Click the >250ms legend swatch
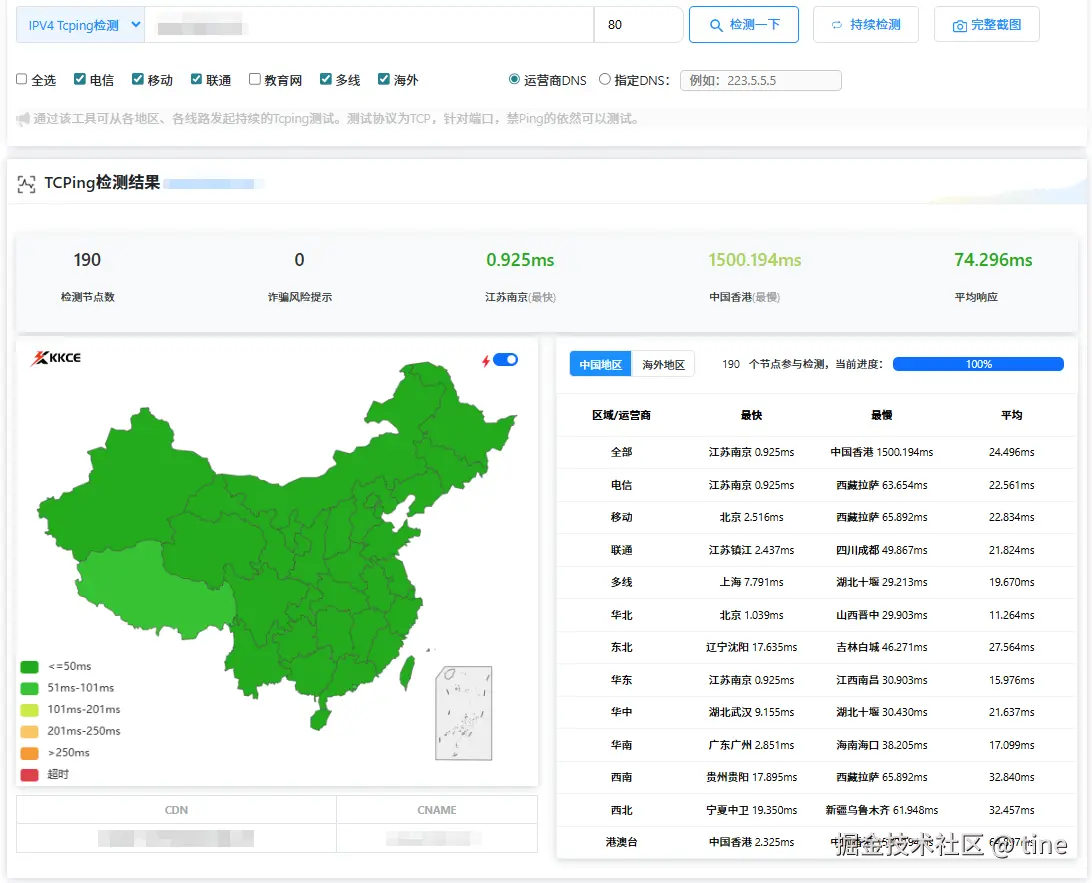1092x883 pixels. (x=29, y=753)
